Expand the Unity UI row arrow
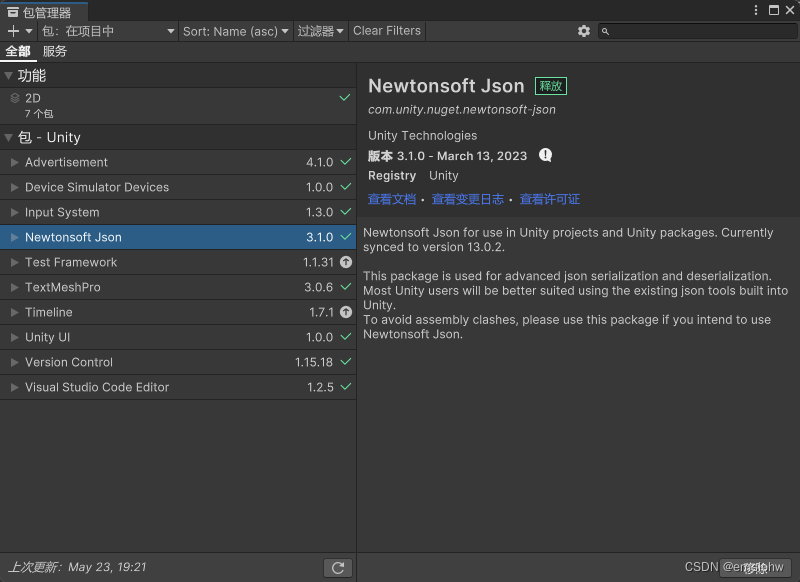 click(14, 337)
